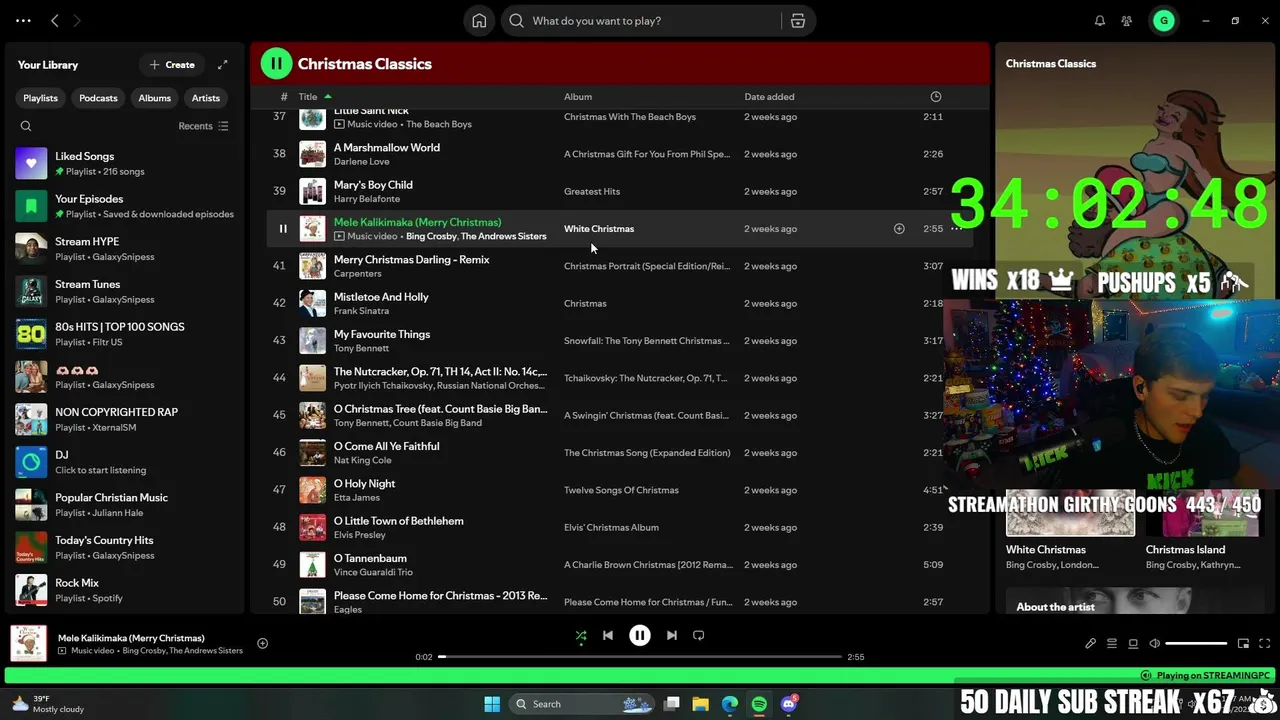Image resolution: width=1280 pixels, height=720 pixels.
Task: Open the Stream Tunes playlist
Action: (x=124, y=291)
